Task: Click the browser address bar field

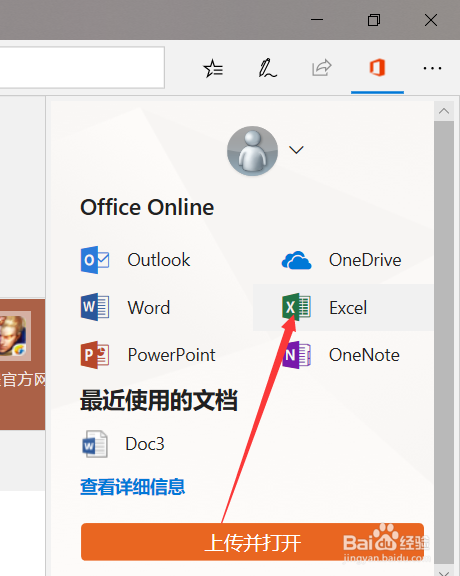Action: coord(82,67)
